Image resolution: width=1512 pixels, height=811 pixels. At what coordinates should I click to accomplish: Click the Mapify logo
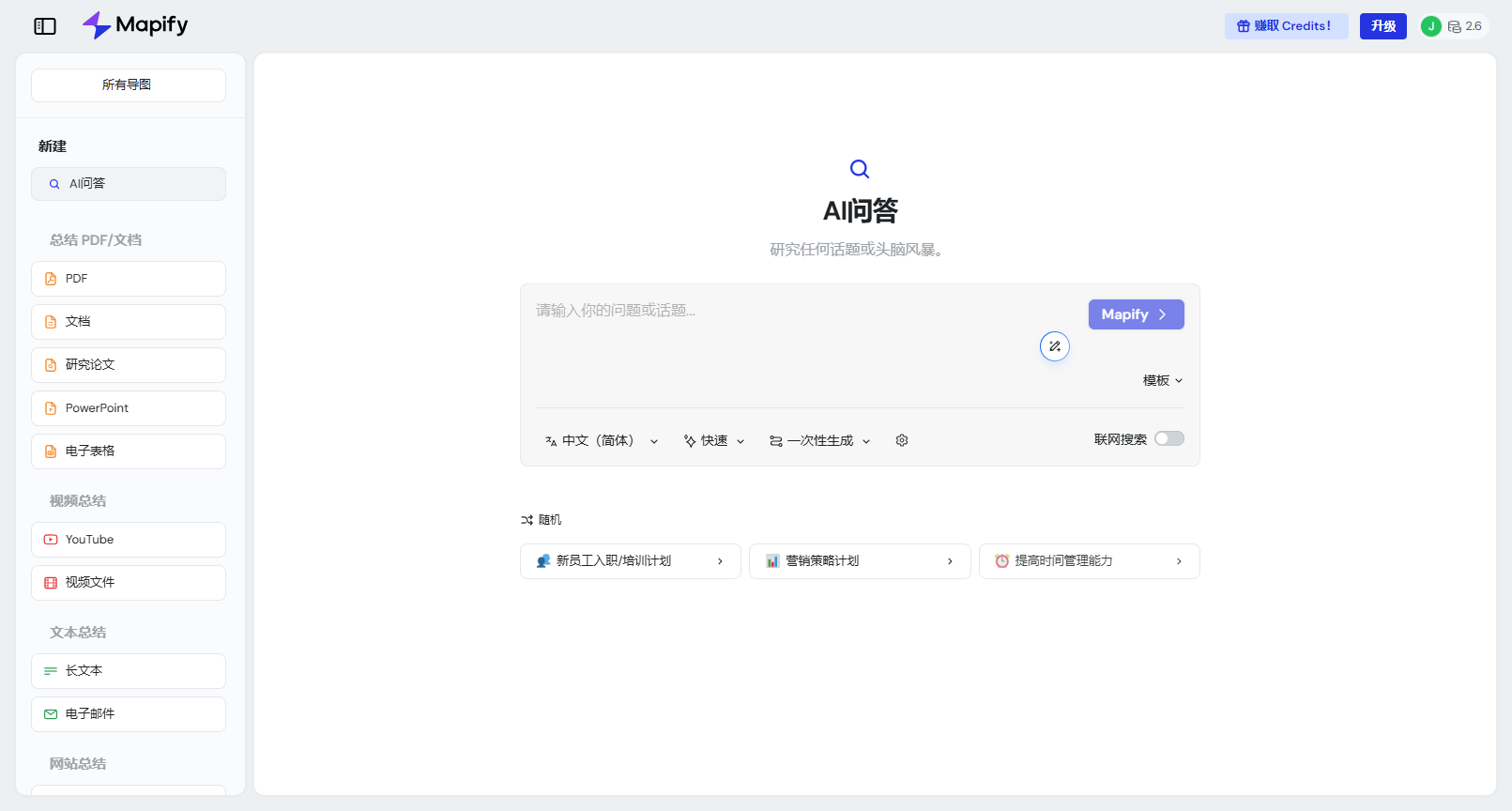[x=135, y=25]
